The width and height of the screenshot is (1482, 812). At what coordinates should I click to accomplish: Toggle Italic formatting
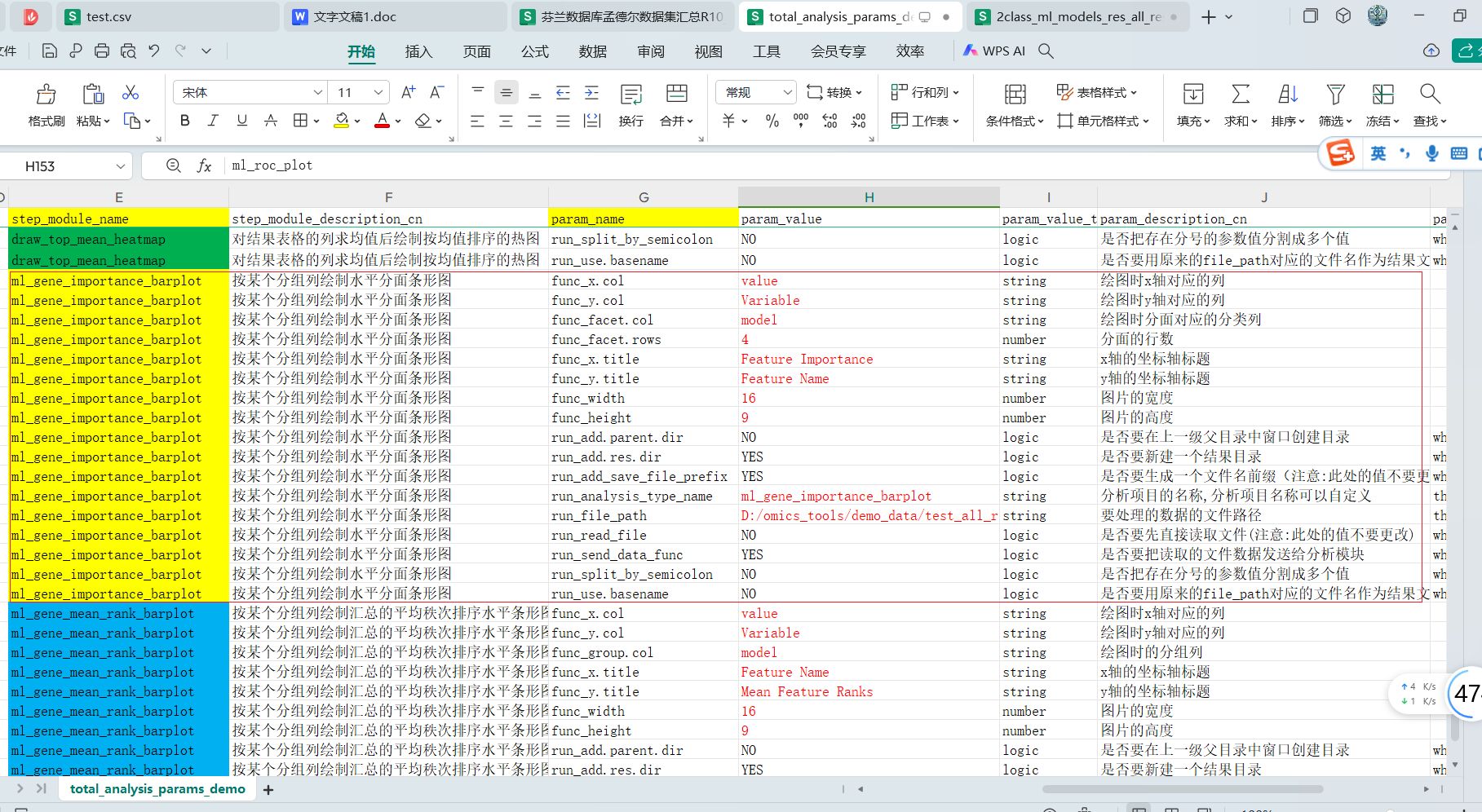coord(213,121)
